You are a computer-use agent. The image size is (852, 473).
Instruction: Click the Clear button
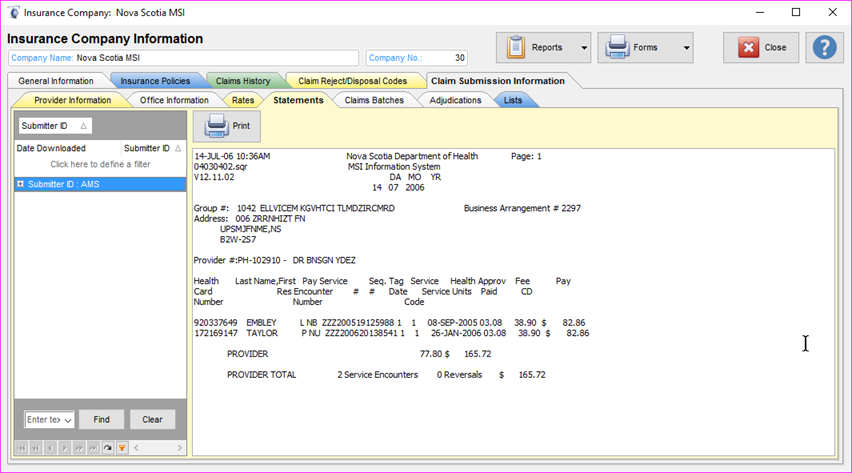tap(152, 420)
